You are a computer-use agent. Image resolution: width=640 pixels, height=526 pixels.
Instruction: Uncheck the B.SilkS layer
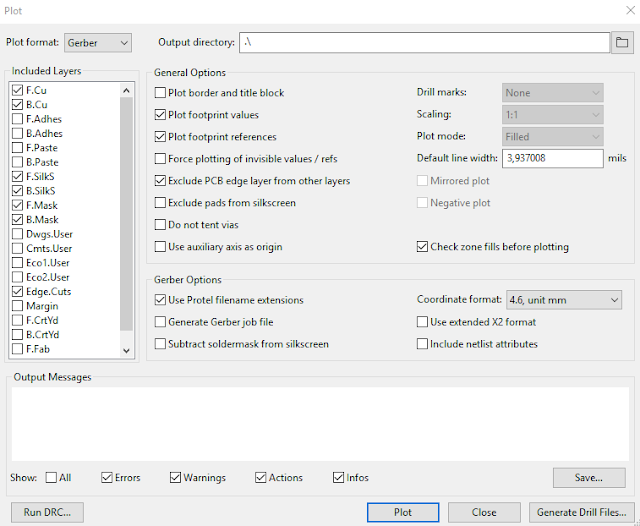click(x=18, y=191)
